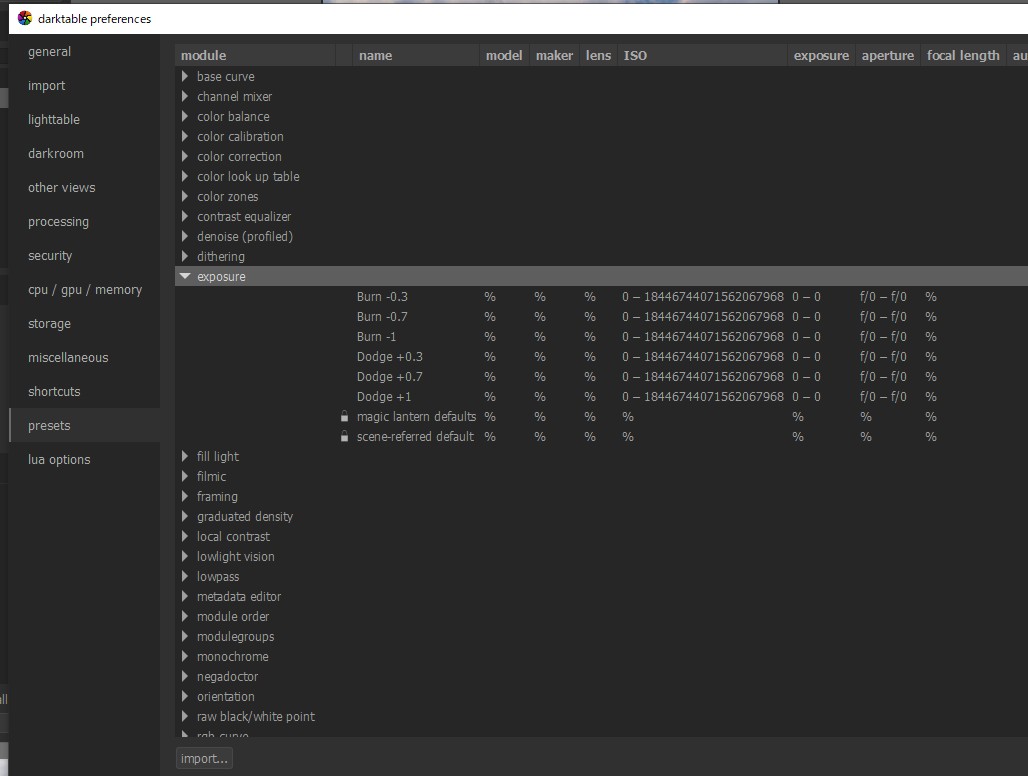
Task: Expand the color look up table module
Action: (x=185, y=176)
